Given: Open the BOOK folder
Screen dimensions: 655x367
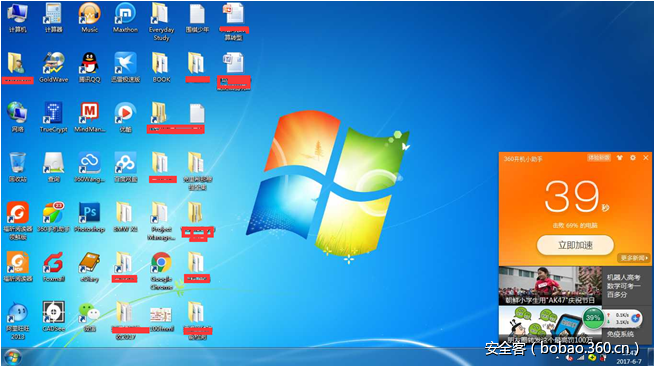Looking at the screenshot, I should [x=161, y=67].
